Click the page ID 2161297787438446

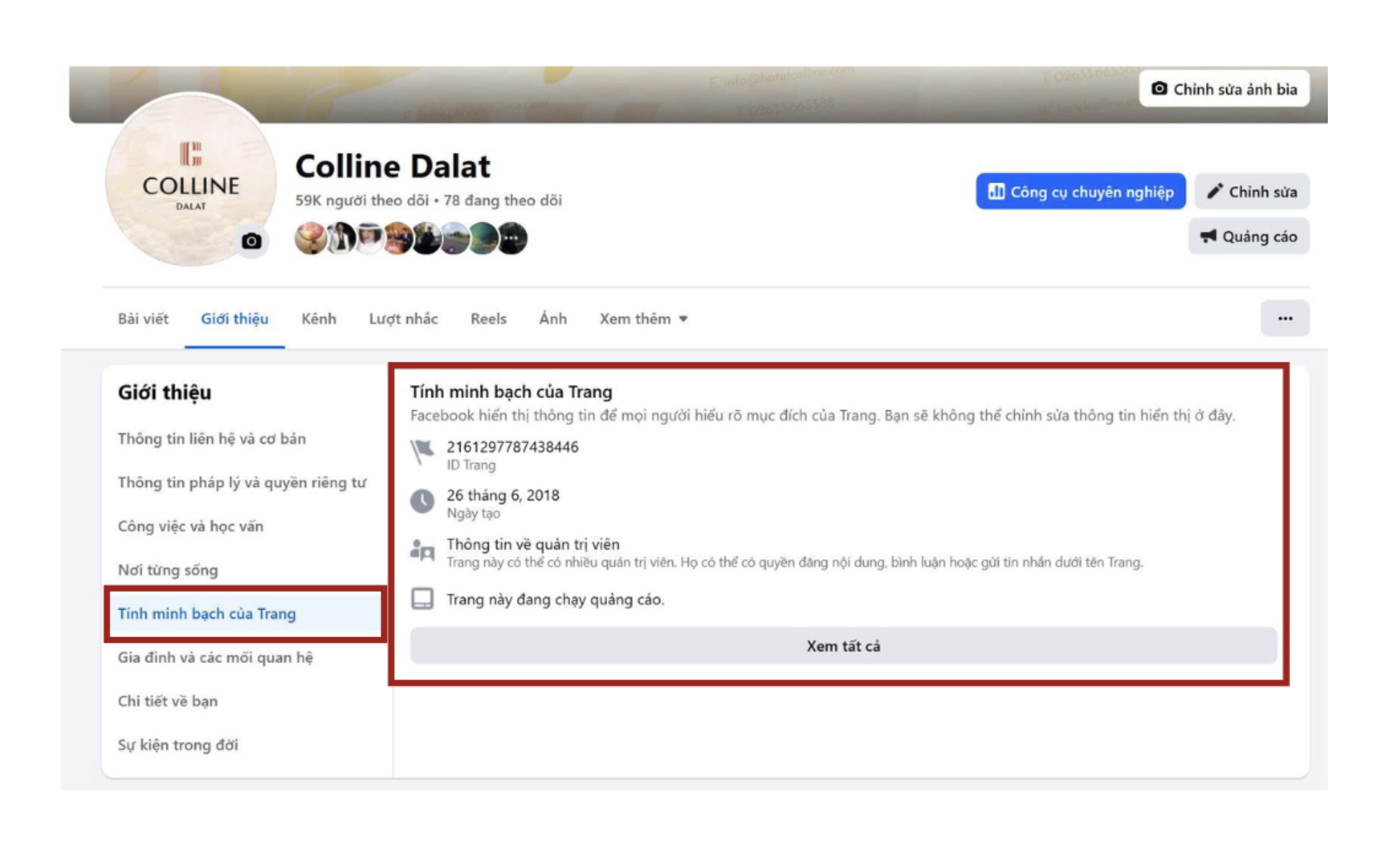coord(513,447)
